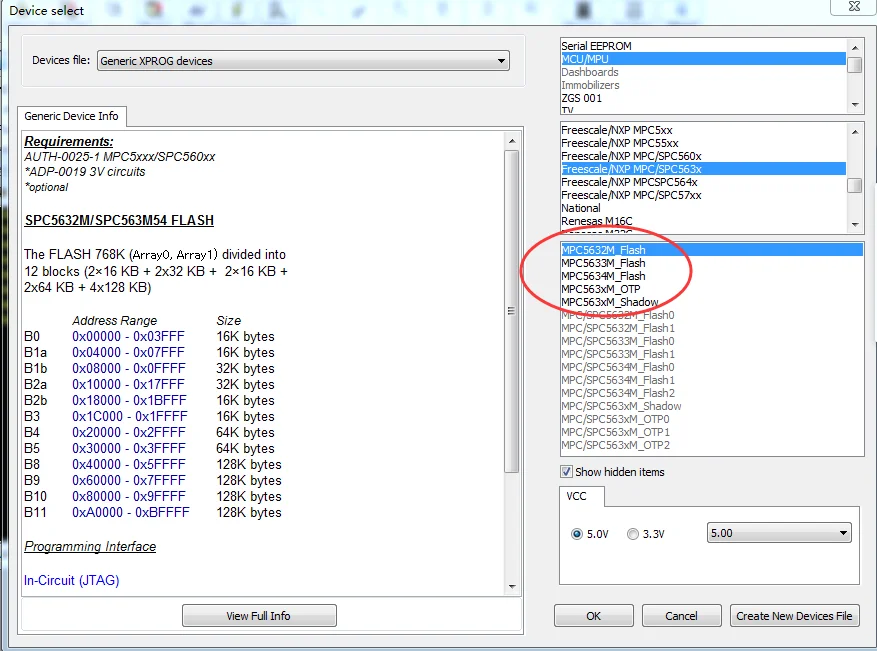Click the View Full Info button
The image size is (877, 651).
(x=259, y=616)
